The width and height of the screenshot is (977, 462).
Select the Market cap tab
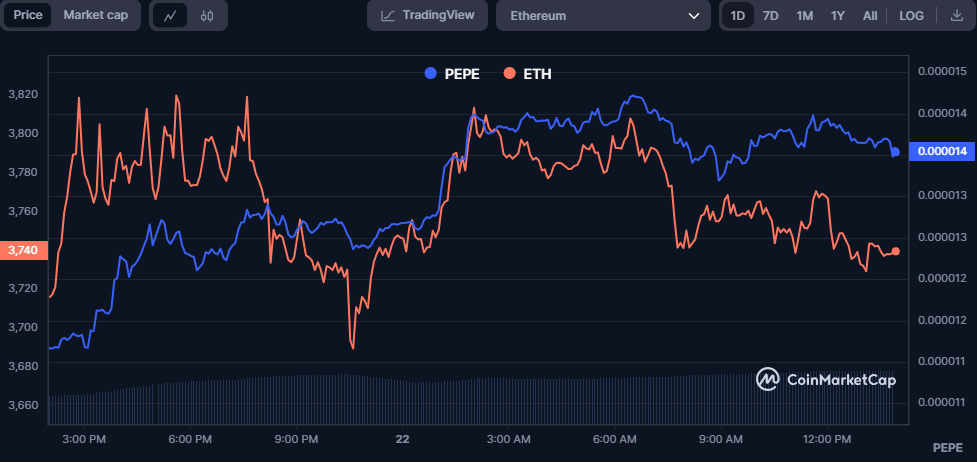[96, 15]
